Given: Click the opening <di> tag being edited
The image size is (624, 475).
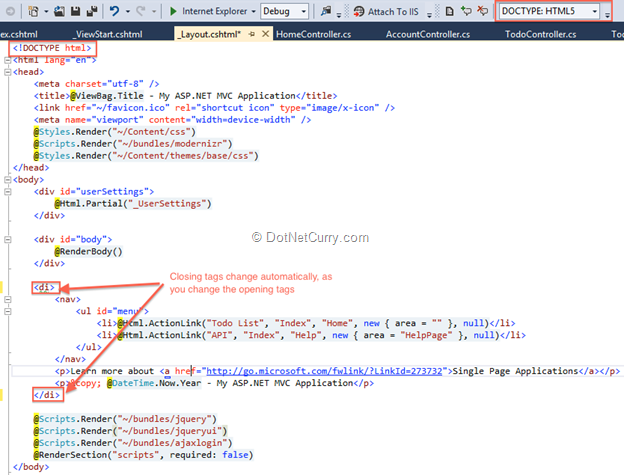Looking at the screenshot, I should click(44, 287).
